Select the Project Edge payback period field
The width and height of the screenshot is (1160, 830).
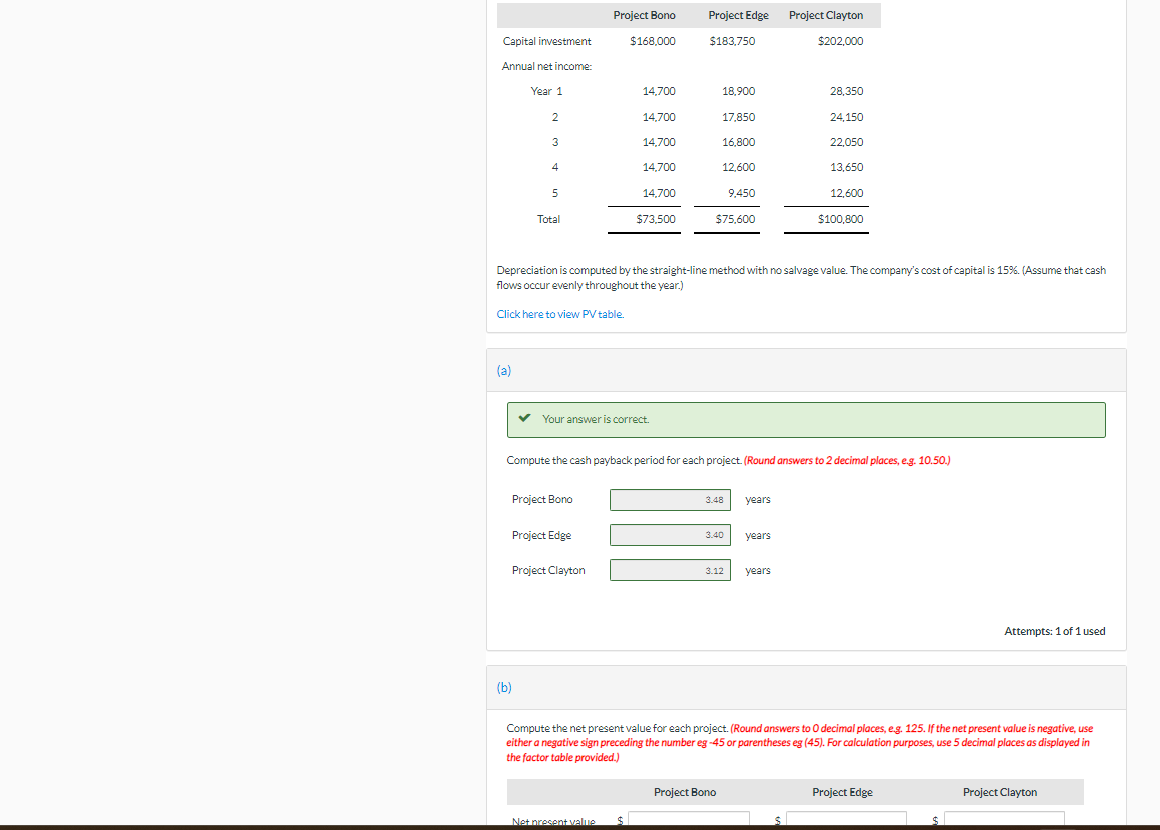click(670, 534)
